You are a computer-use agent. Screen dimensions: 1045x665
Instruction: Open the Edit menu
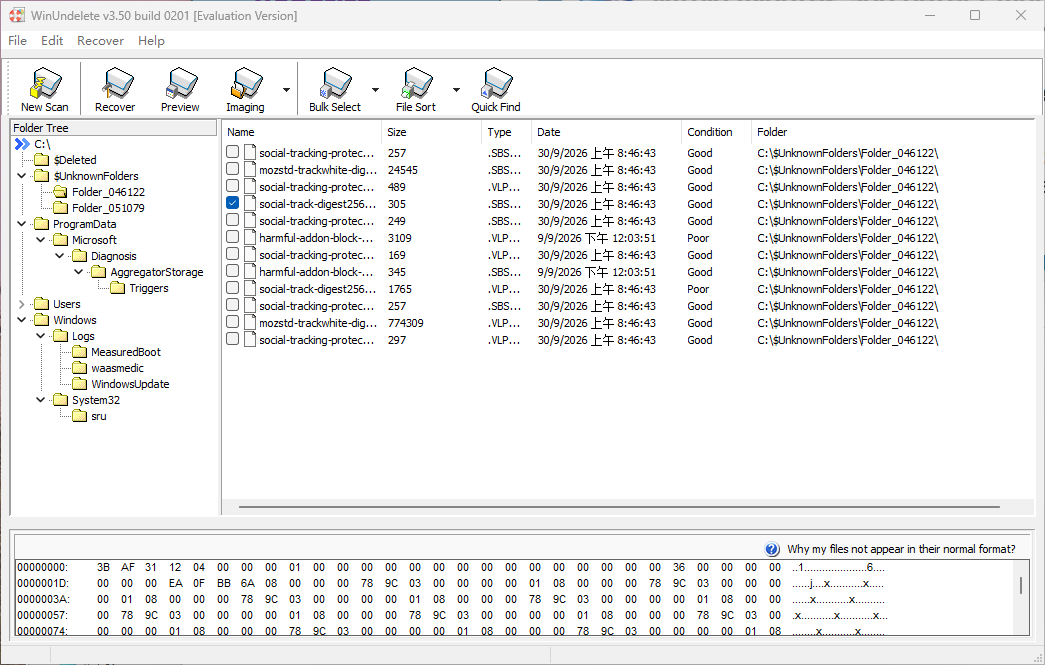(x=52, y=41)
